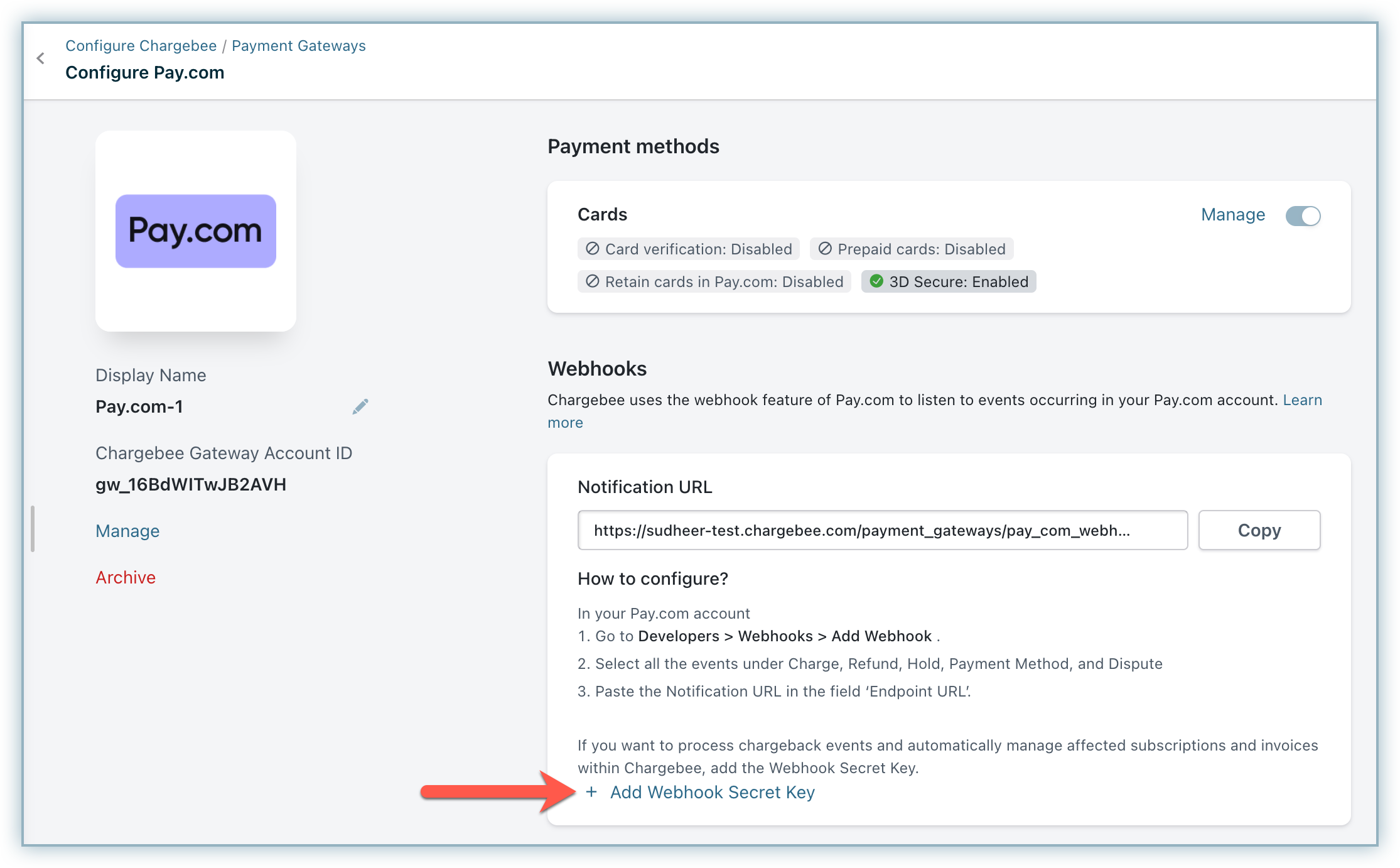The height and width of the screenshot is (868, 1400).
Task: Click the plus icon before Add Webhook Secret Key
Action: [591, 793]
